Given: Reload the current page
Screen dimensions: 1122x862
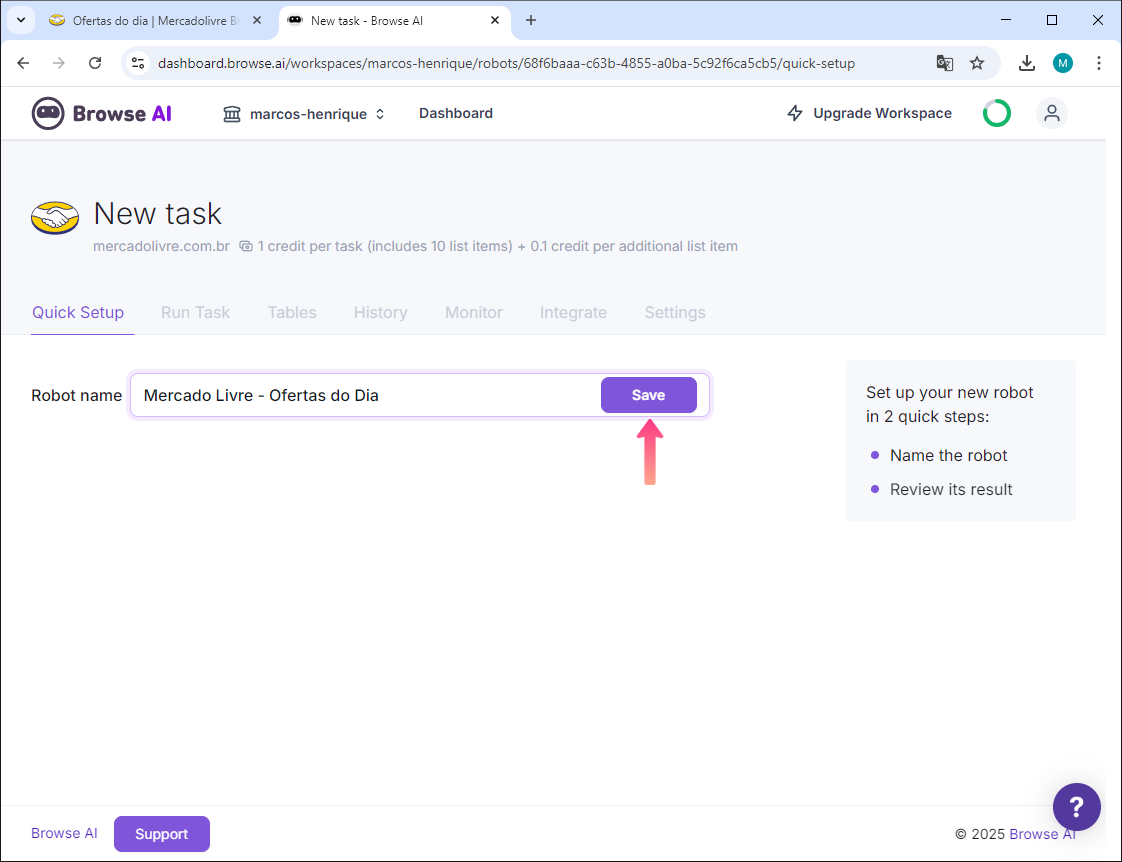Looking at the screenshot, I should 94,63.
